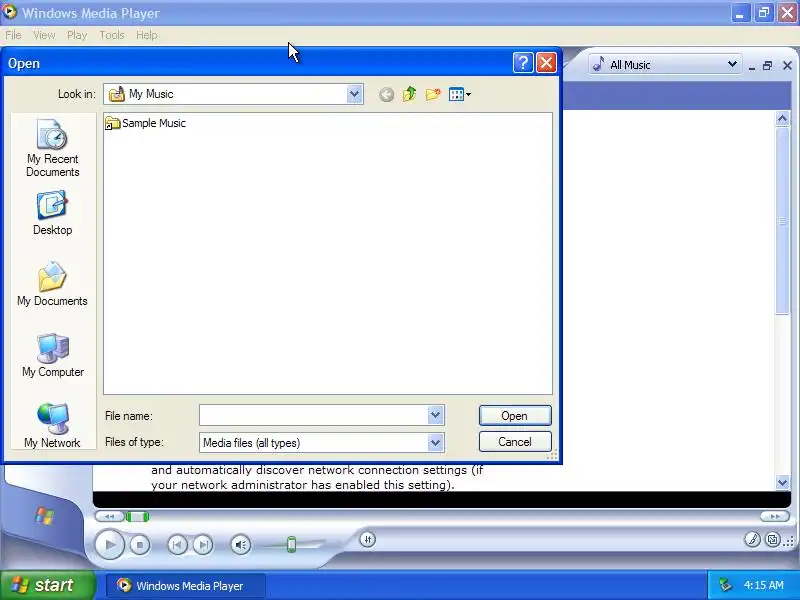Open the Play menu

[77, 35]
